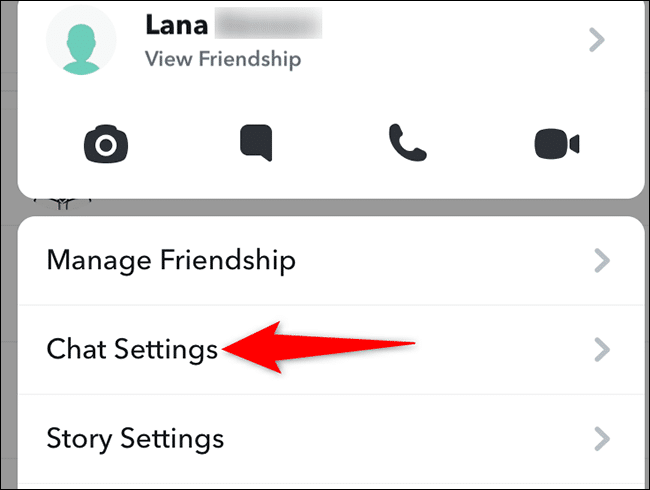This screenshot has height=490, width=650.
Task: Tap the gray gap between the two cards
Action: pyautogui.click(x=331, y=207)
